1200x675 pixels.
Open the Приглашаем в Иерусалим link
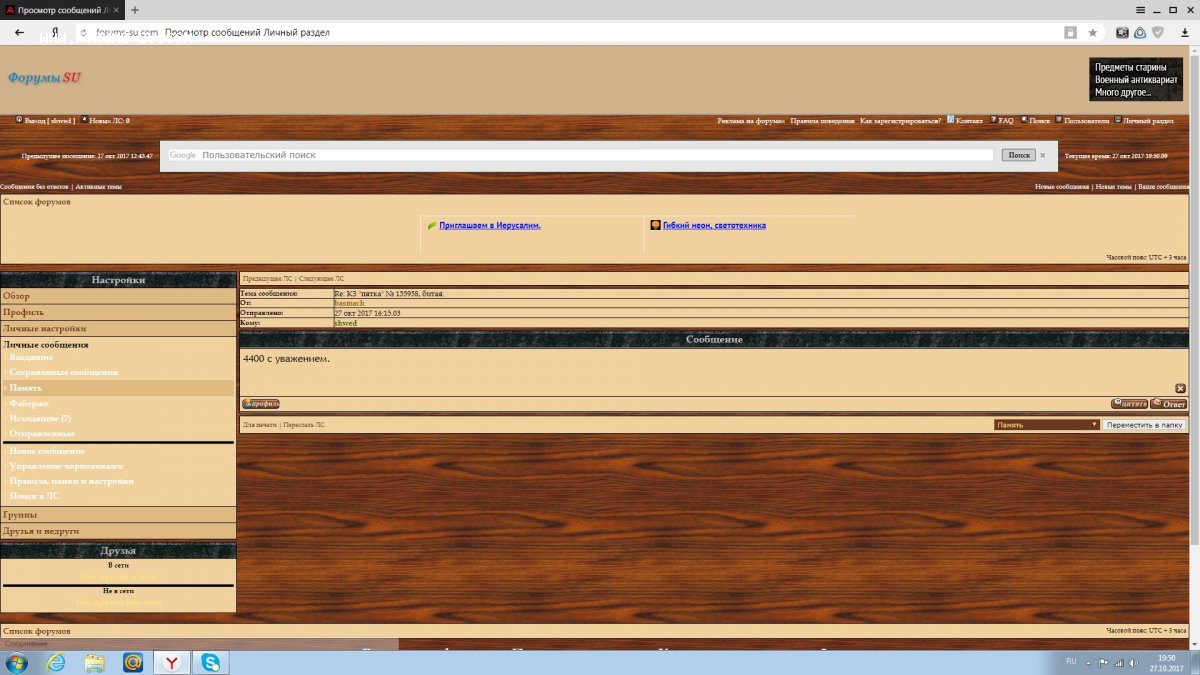point(489,225)
